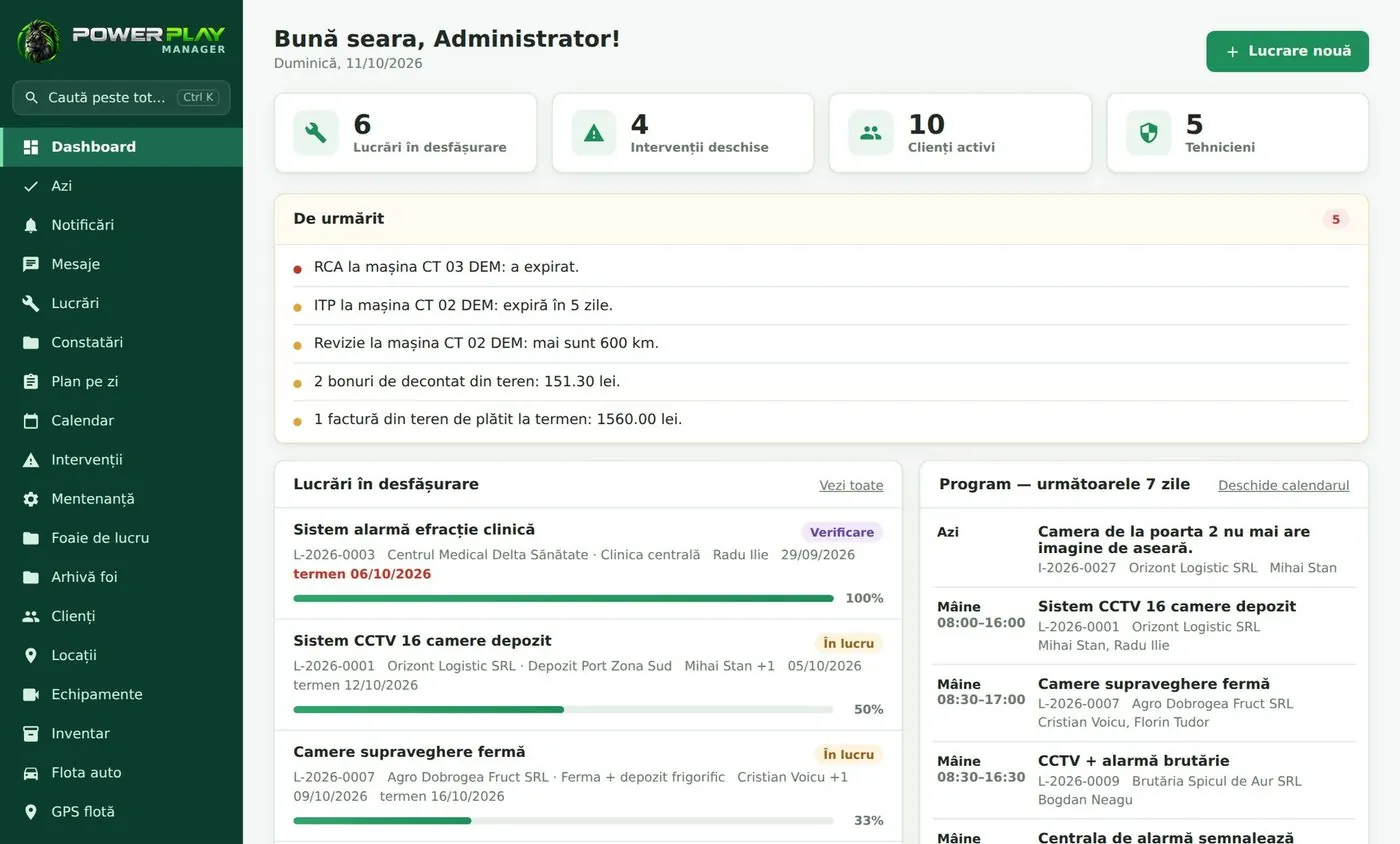
Task: Open the Vezi toate link
Action: (851, 485)
